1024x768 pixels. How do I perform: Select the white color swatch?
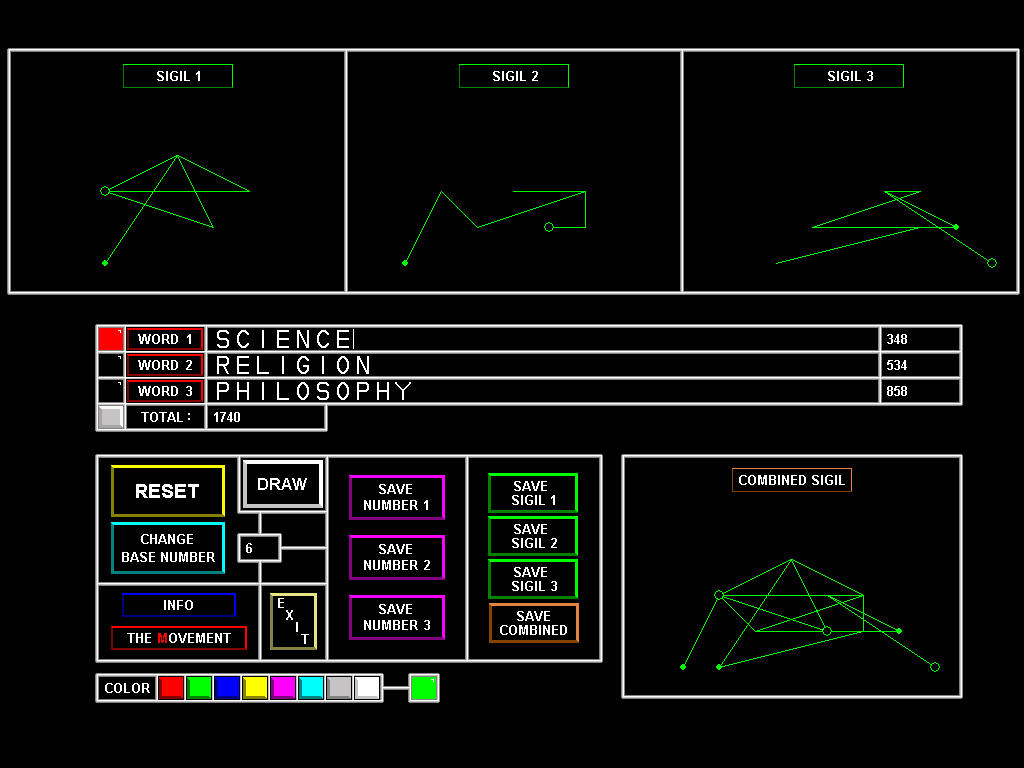(x=368, y=688)
